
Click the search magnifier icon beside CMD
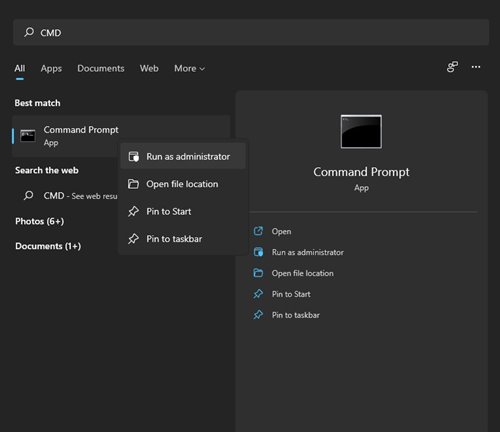[x=29, y=32]
